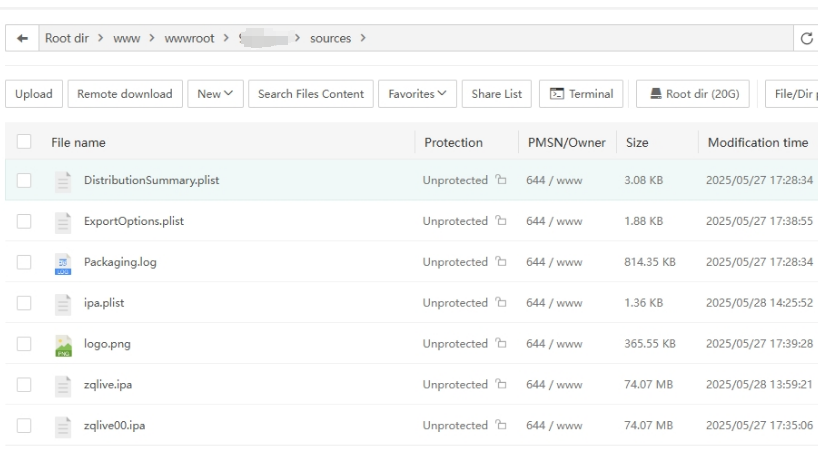Click the Search Files Content button
This screenshot has width=818, height=473.
point(311,94)
